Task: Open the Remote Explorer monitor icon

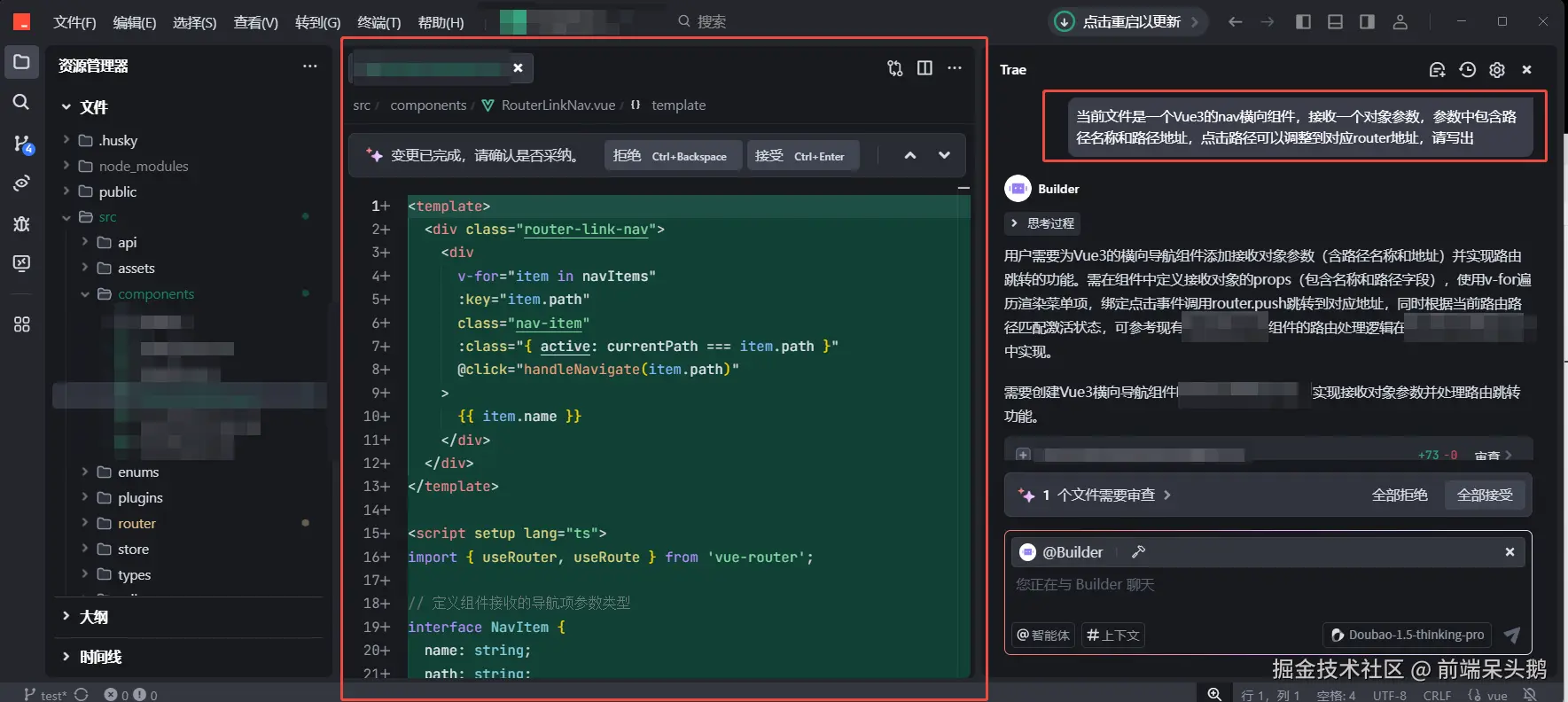Action: [x=21, y=263]
